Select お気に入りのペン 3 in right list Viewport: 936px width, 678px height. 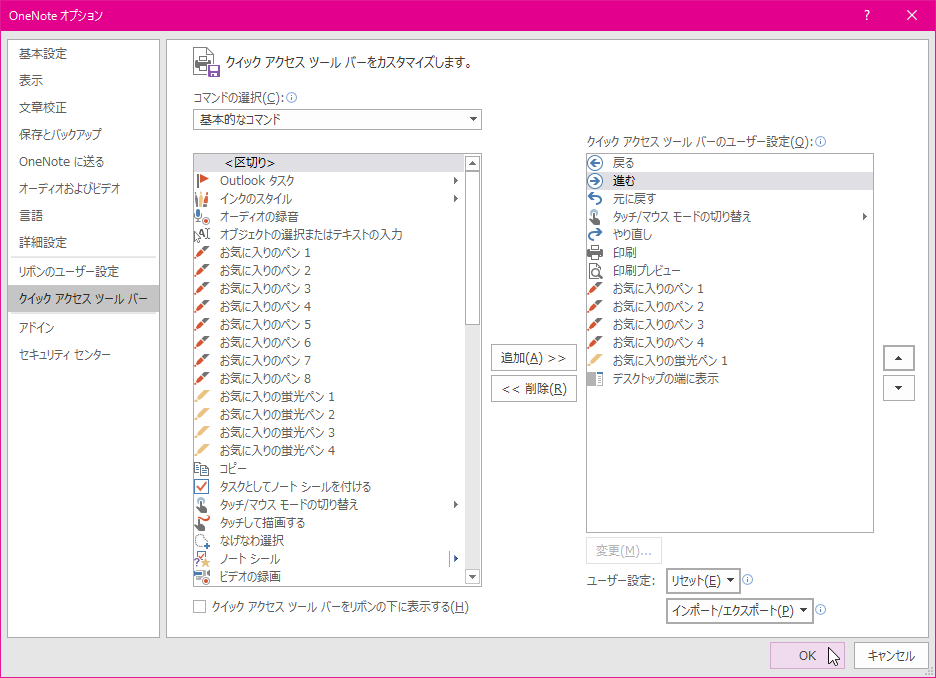729,325
